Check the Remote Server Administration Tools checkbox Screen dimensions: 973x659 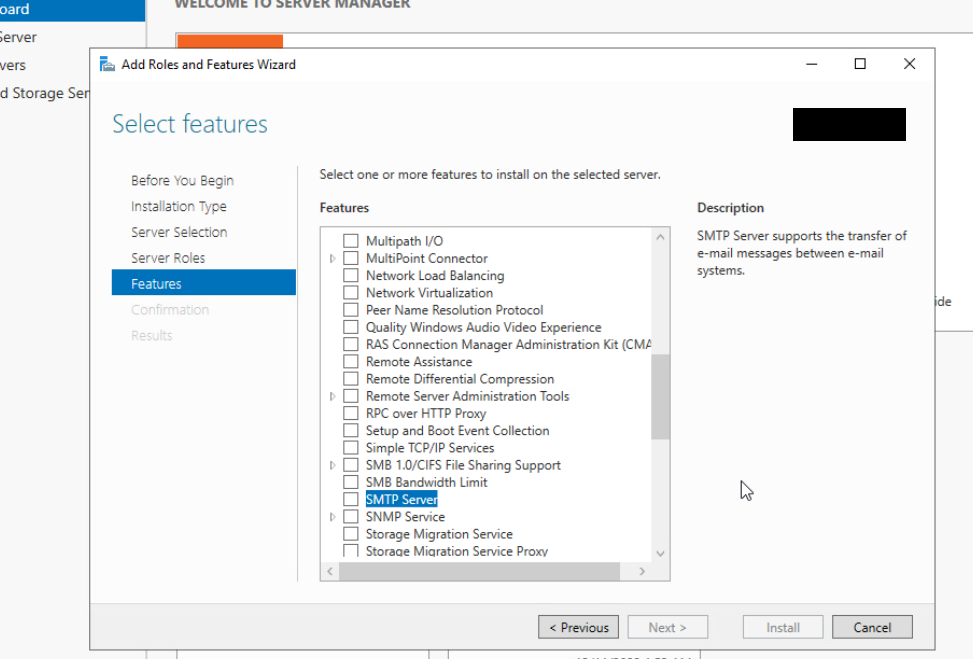click(351, 396)
